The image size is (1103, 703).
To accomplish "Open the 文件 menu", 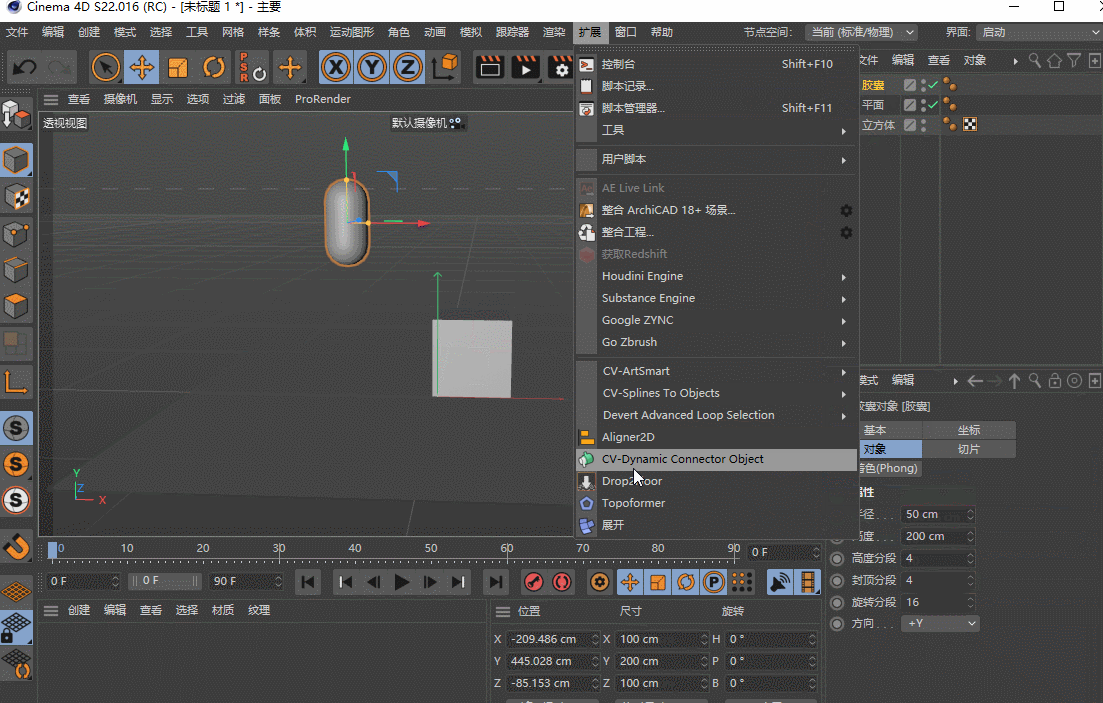I will tap(17, 32).
